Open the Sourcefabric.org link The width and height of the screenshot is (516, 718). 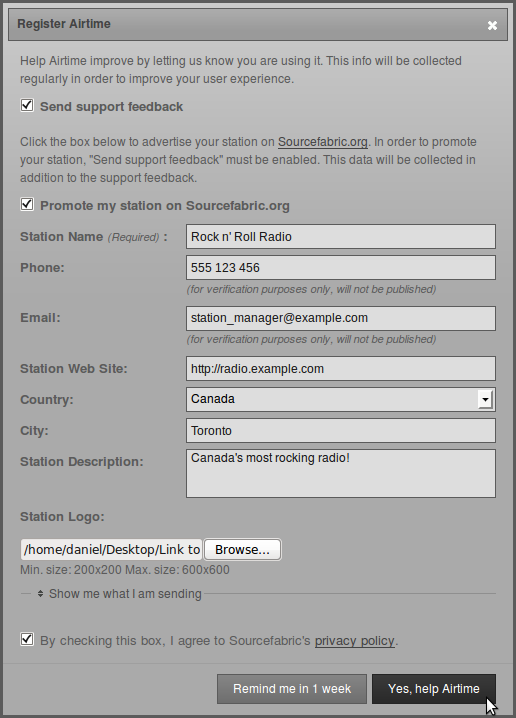pos(323,142)
